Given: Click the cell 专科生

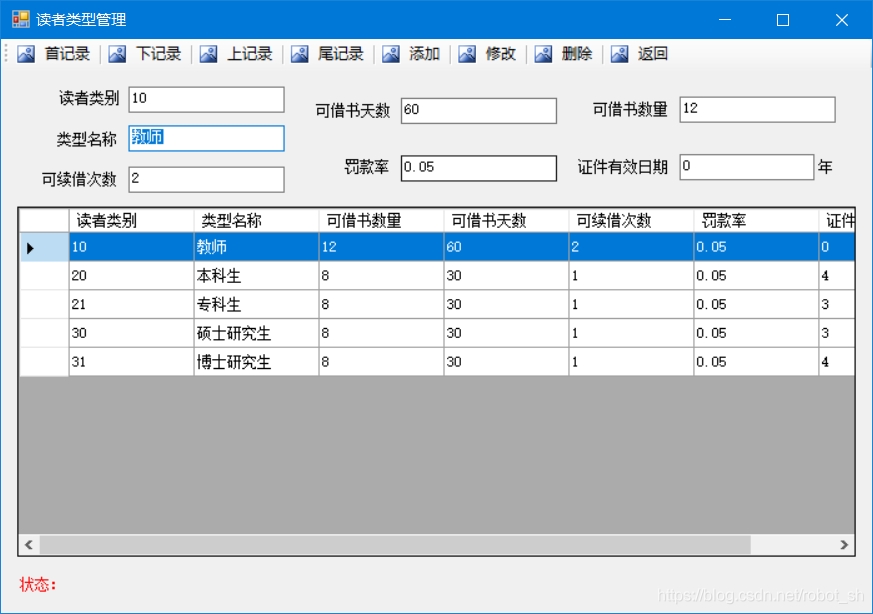Looking at the screenshot, I should (257, 304).
